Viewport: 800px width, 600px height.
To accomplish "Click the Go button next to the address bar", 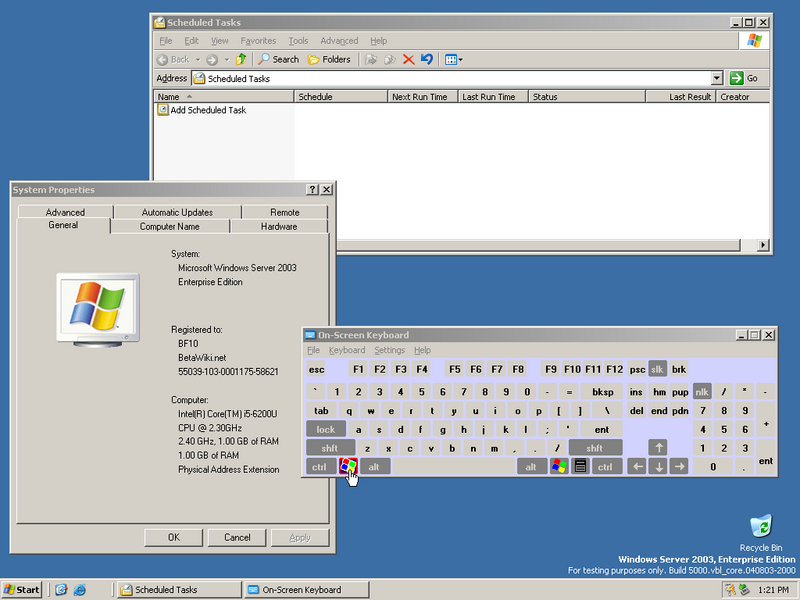I will click(x=744, y=78).
